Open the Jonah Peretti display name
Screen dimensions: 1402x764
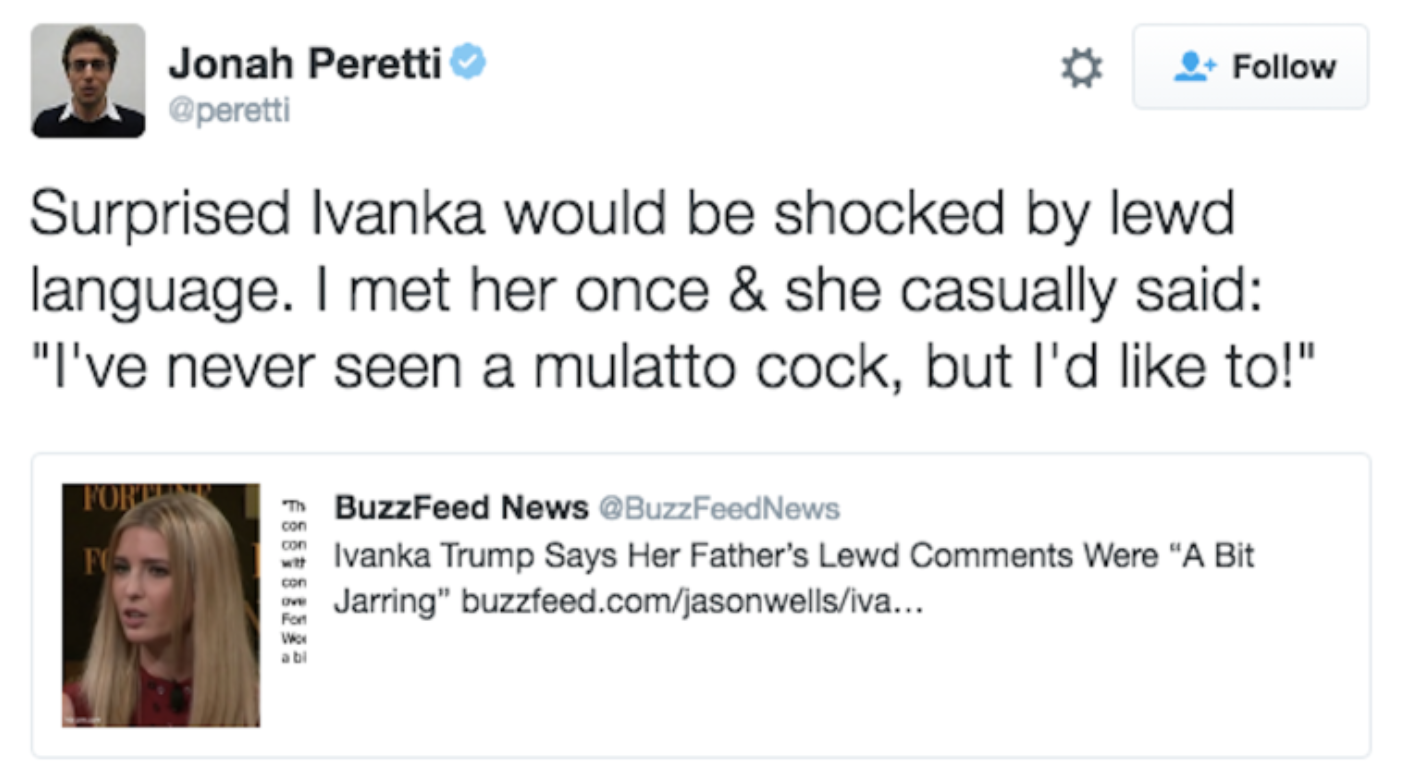(x=304, y=65)
